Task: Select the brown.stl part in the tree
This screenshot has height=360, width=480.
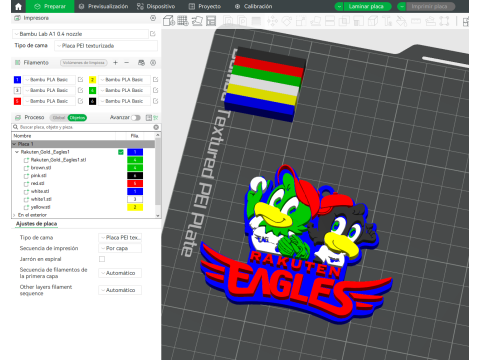Action: (x=41, y=168)
